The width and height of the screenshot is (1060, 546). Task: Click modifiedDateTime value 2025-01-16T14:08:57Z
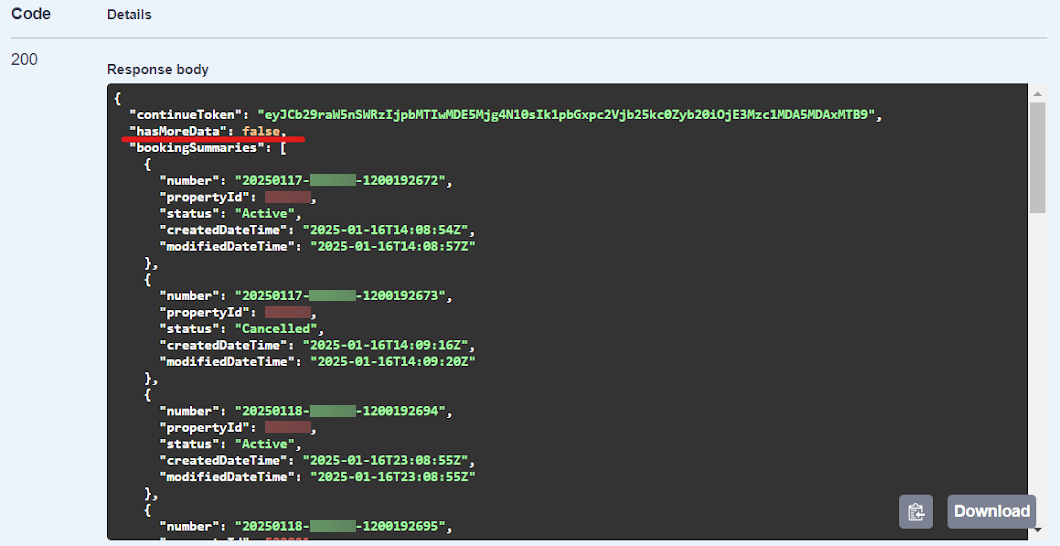pos(393,247)
